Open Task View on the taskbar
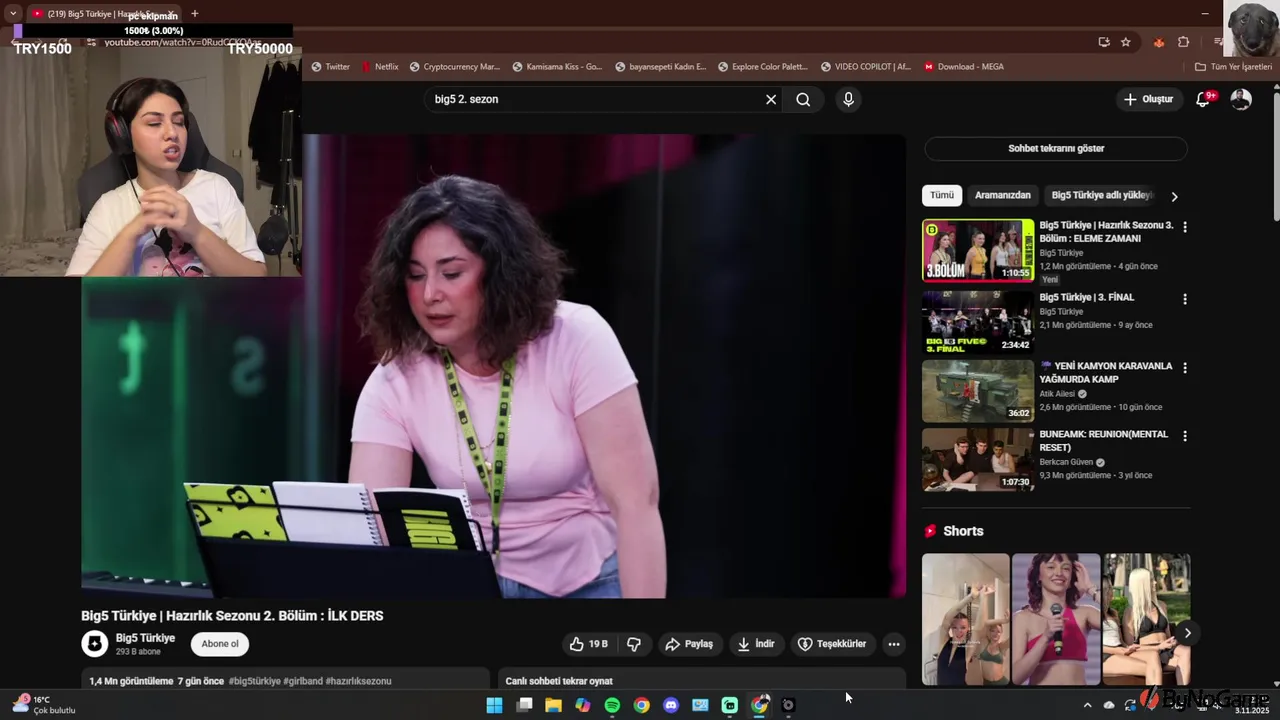1280x720 pixels. [524, 705]
